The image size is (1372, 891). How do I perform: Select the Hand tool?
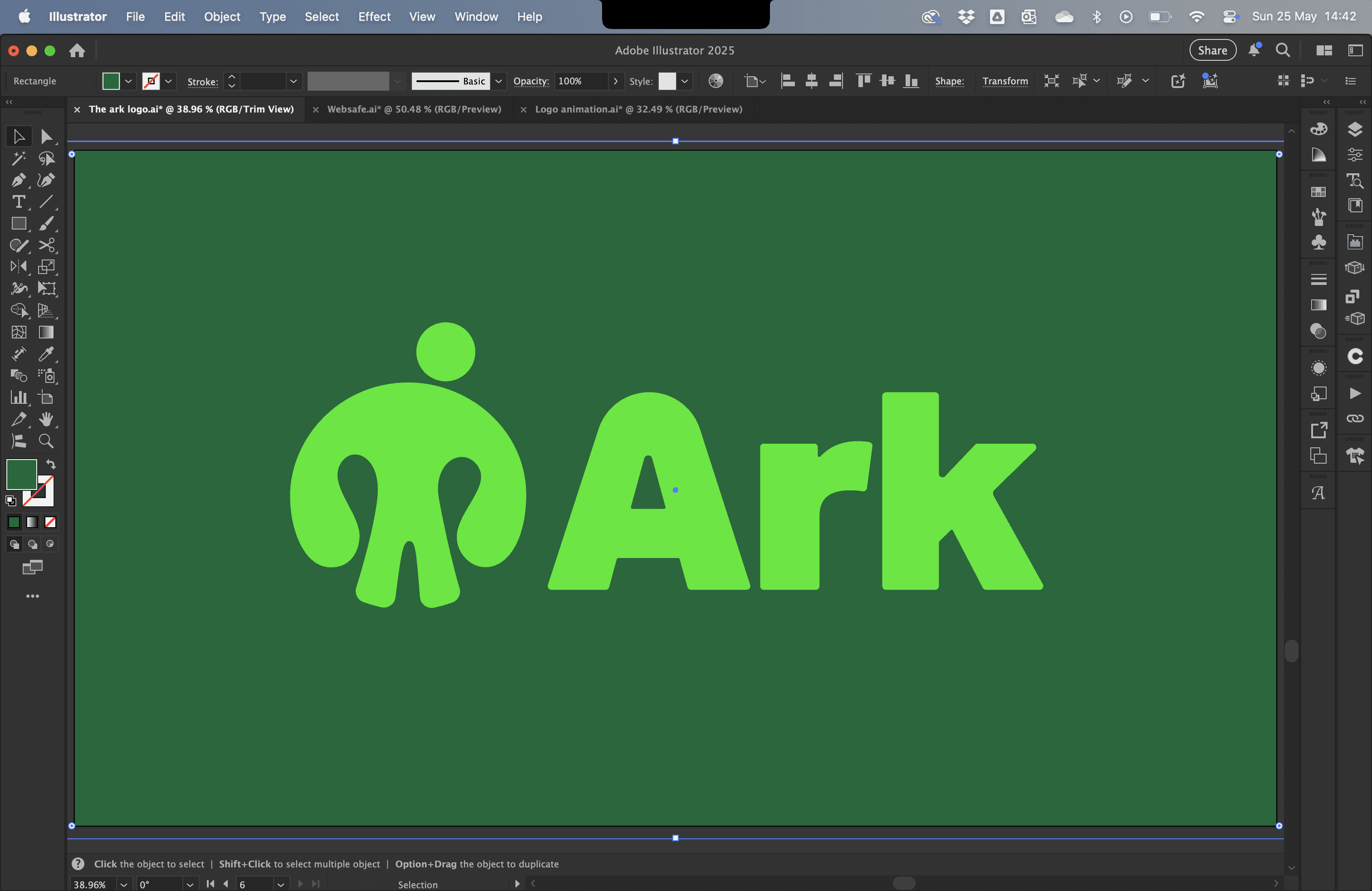(x=46, y=420)
